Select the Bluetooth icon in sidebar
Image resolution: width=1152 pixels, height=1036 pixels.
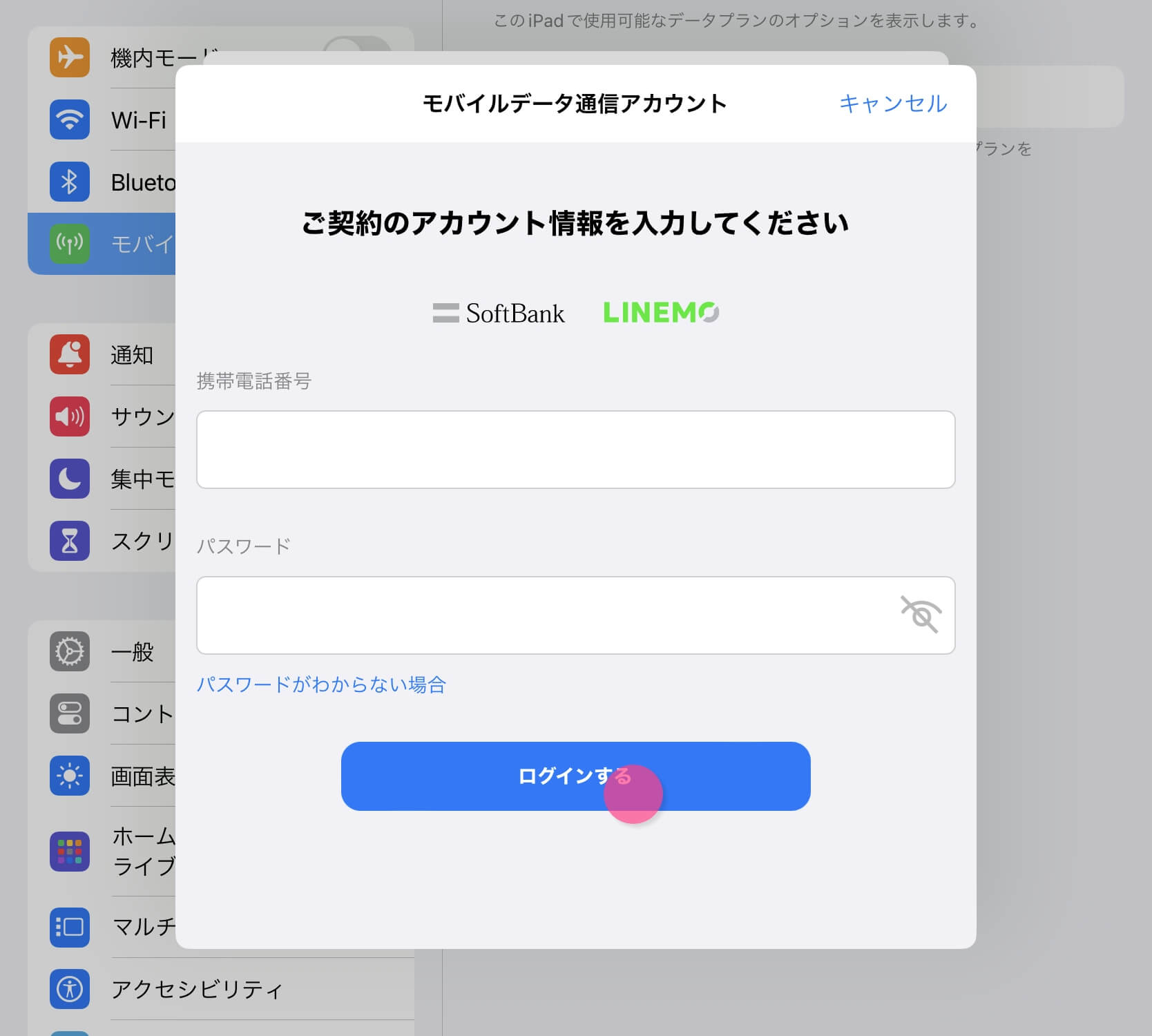point(70,182)
